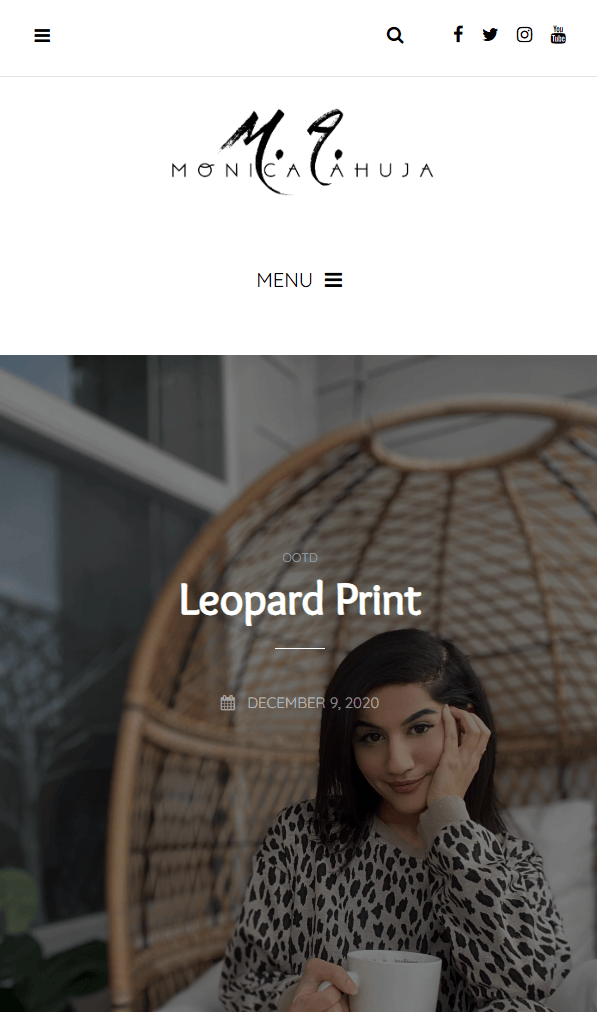The image size is (597, 1012).
Task: Open the Leopard Print post title
Action: click(300, 600)
